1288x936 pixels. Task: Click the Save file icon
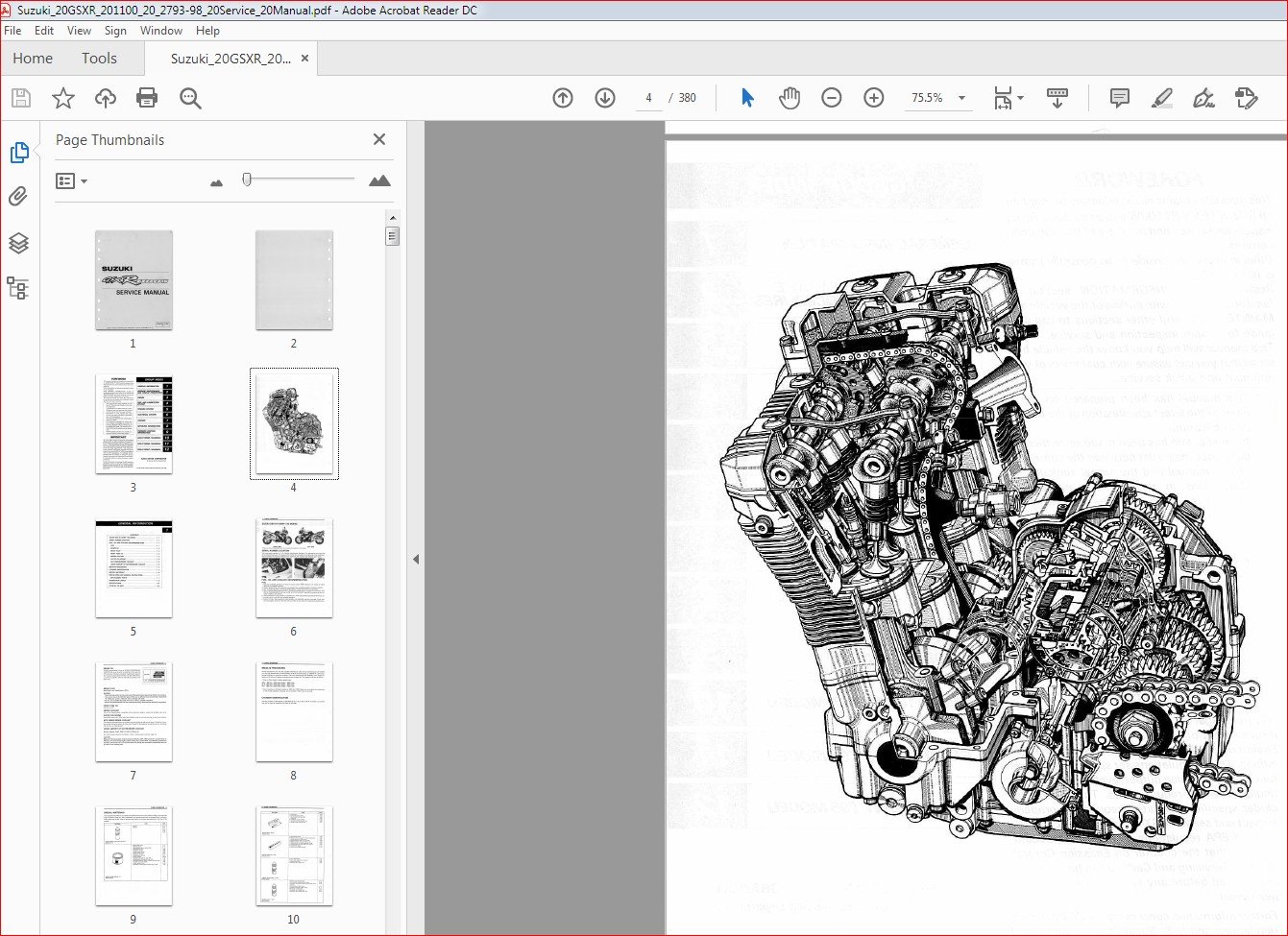(21, 98)
